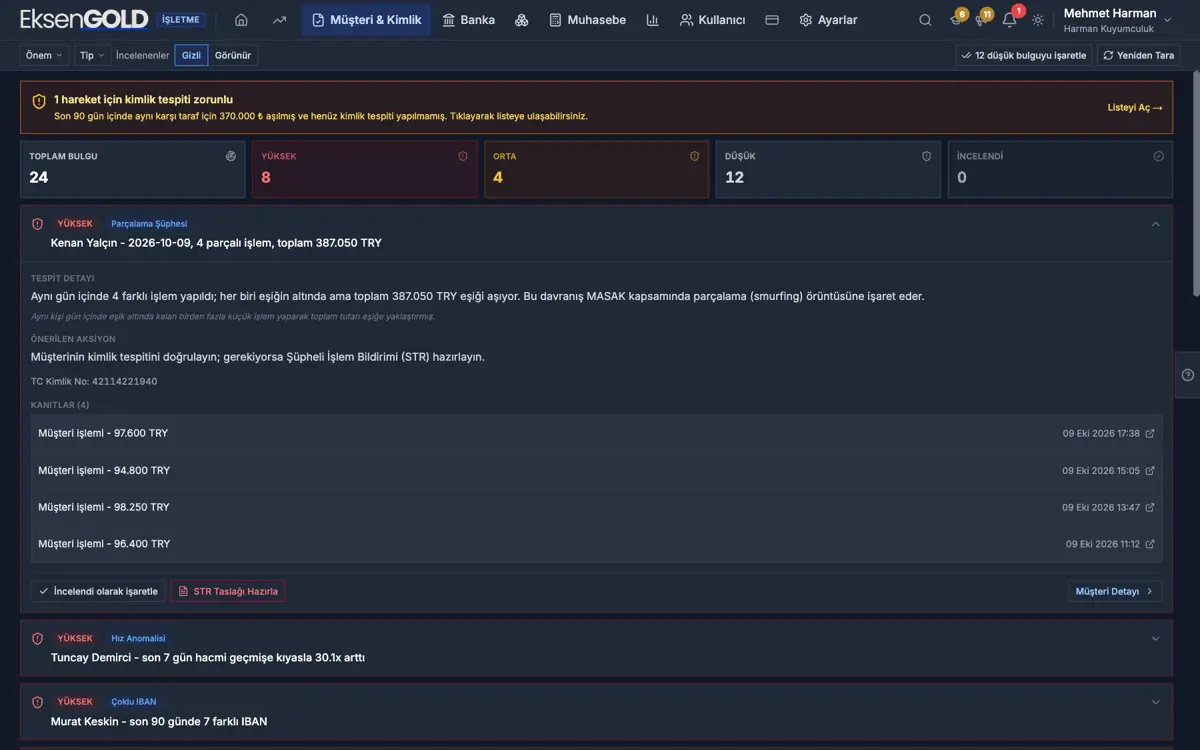This screenshot has width=1200, height=750.
Task: Open the Kullanıcı menu
Action: (712, 20)
